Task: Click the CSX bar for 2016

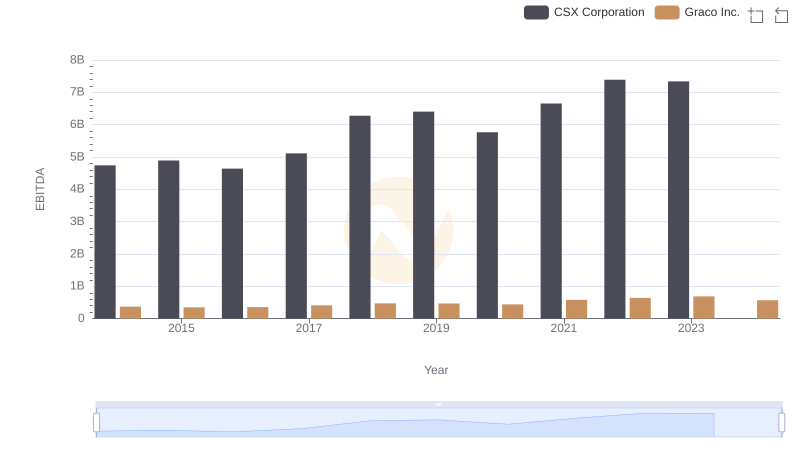Action: point(233,243)
